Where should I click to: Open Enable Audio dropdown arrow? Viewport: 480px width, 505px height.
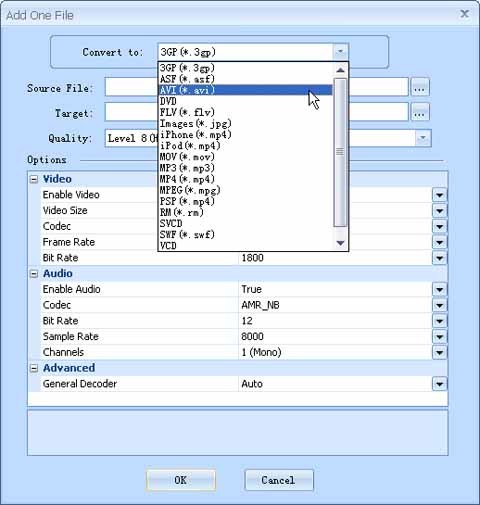tap(439, 289)
